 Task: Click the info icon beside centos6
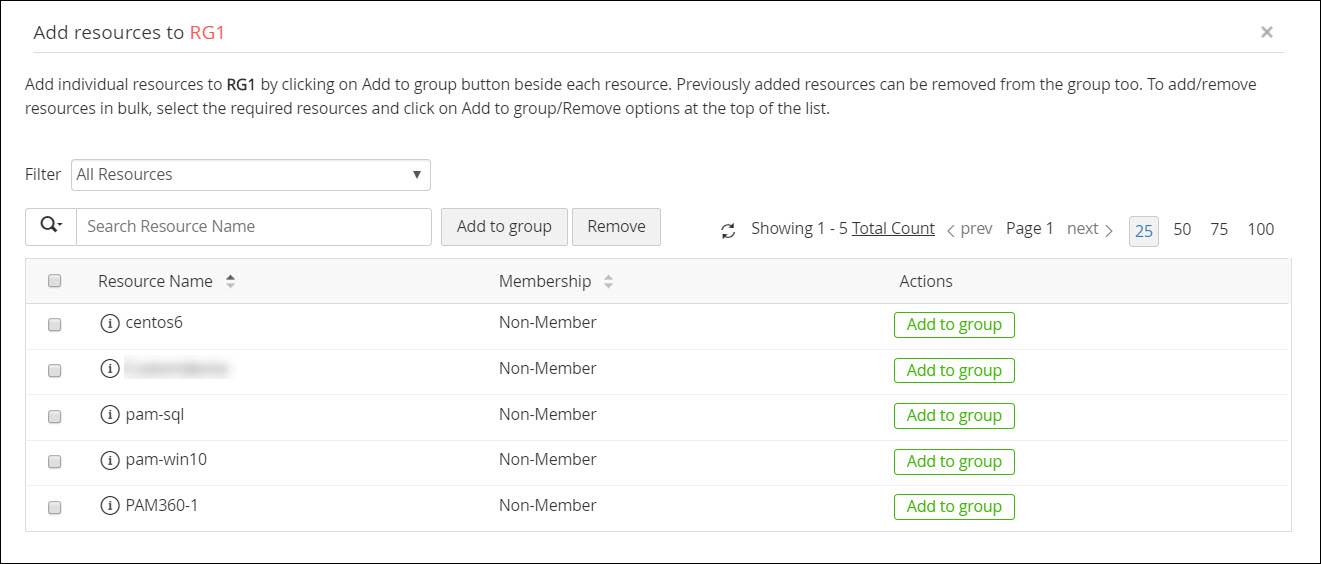[110, 323]
